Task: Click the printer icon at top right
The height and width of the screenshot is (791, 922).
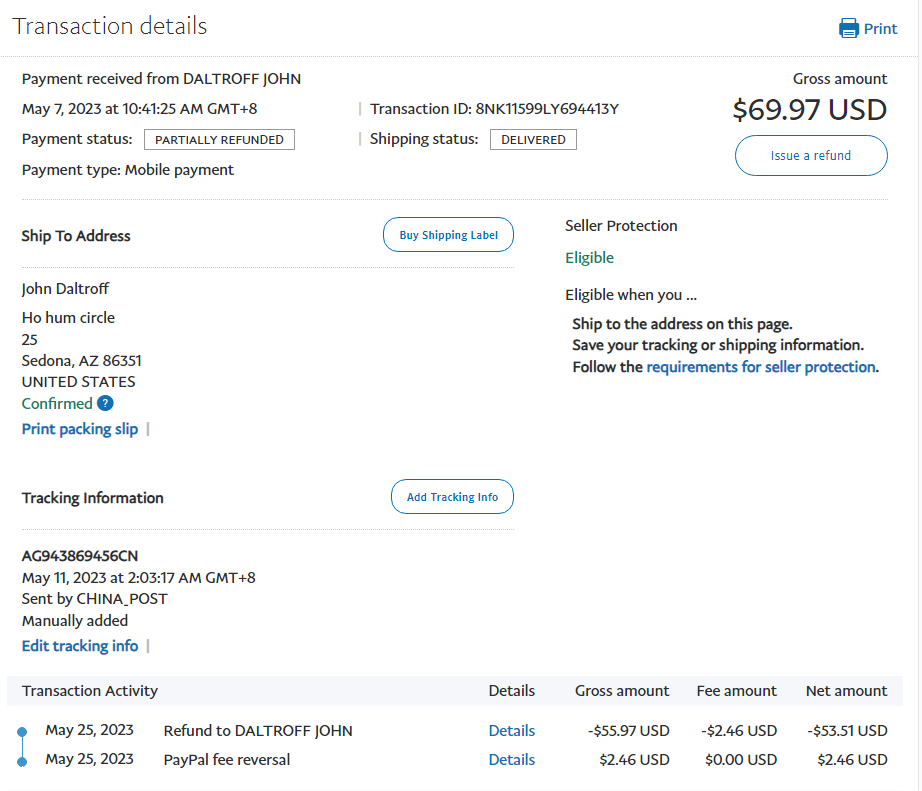Action: click(x=849, y=28)
